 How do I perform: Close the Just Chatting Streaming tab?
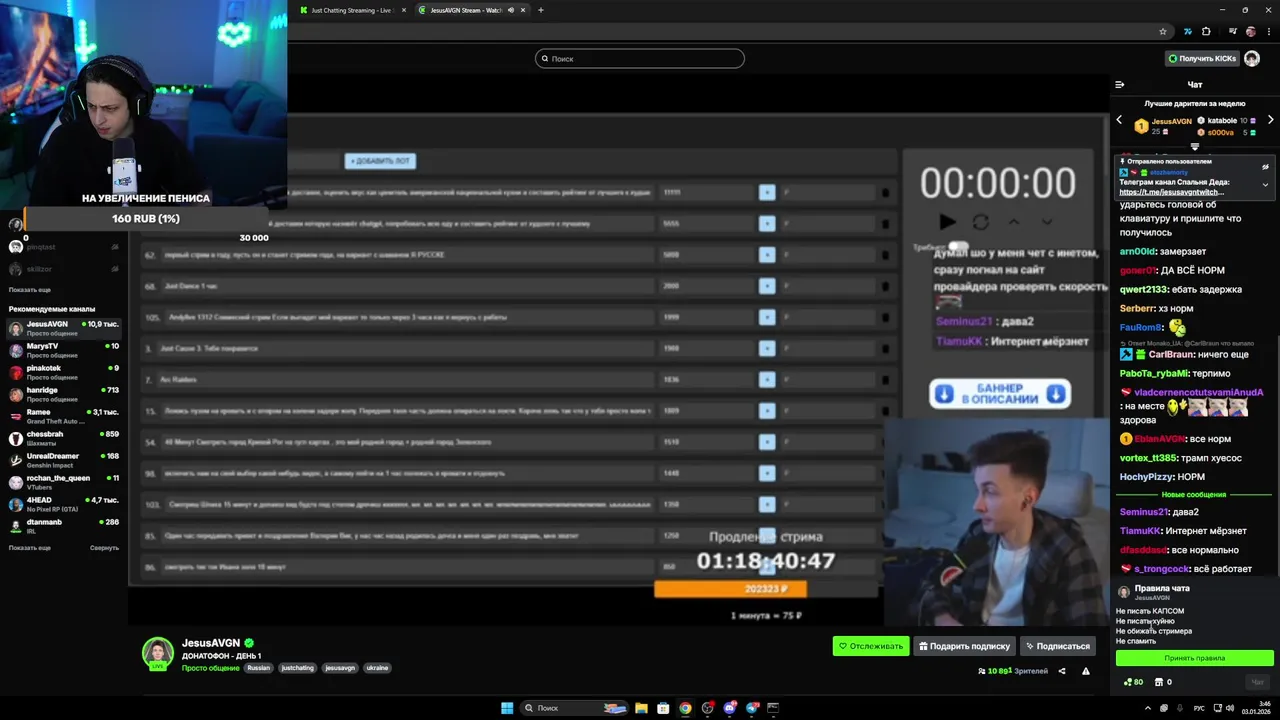402,10
